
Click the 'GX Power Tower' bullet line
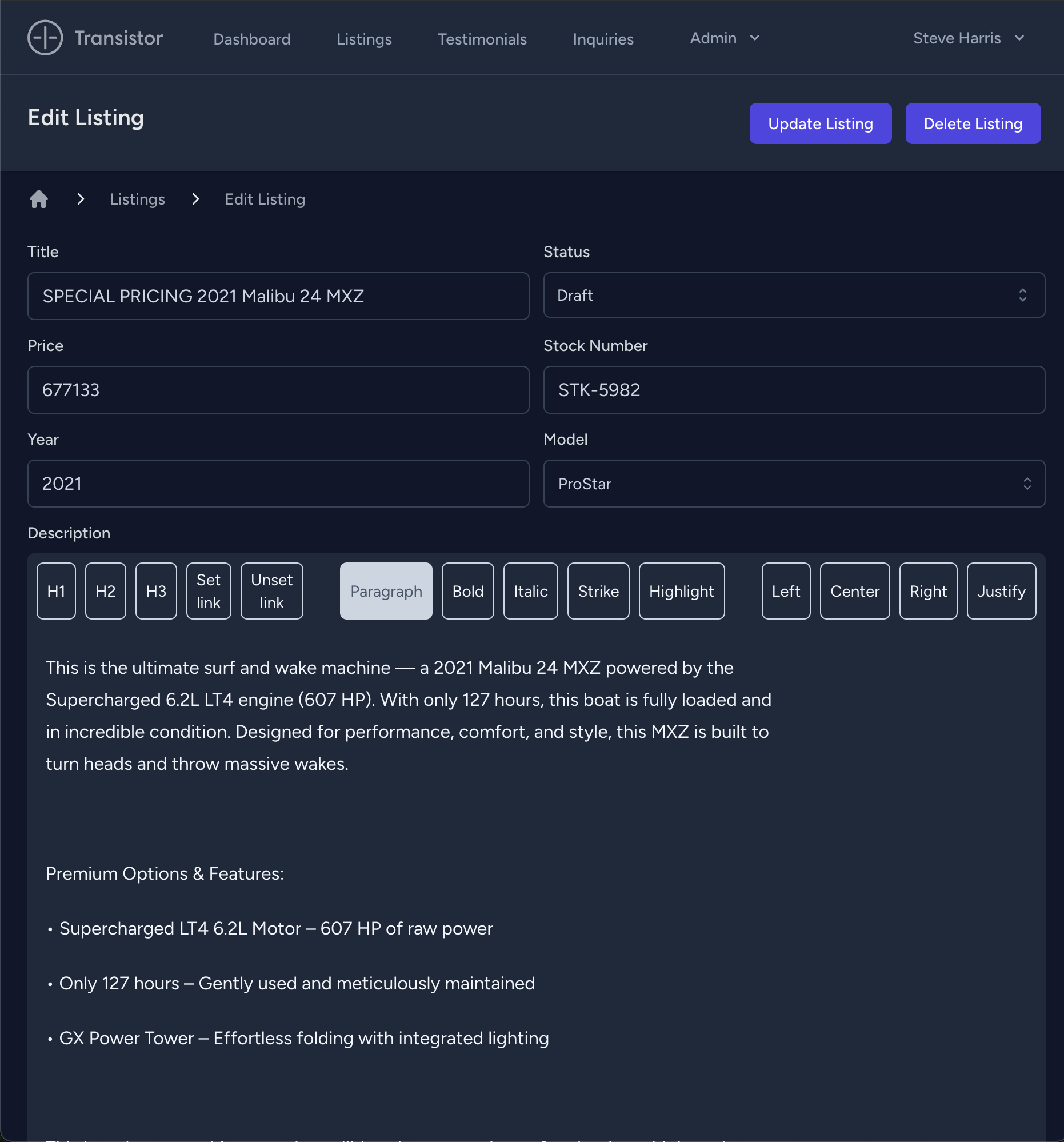pos(298,1038)
